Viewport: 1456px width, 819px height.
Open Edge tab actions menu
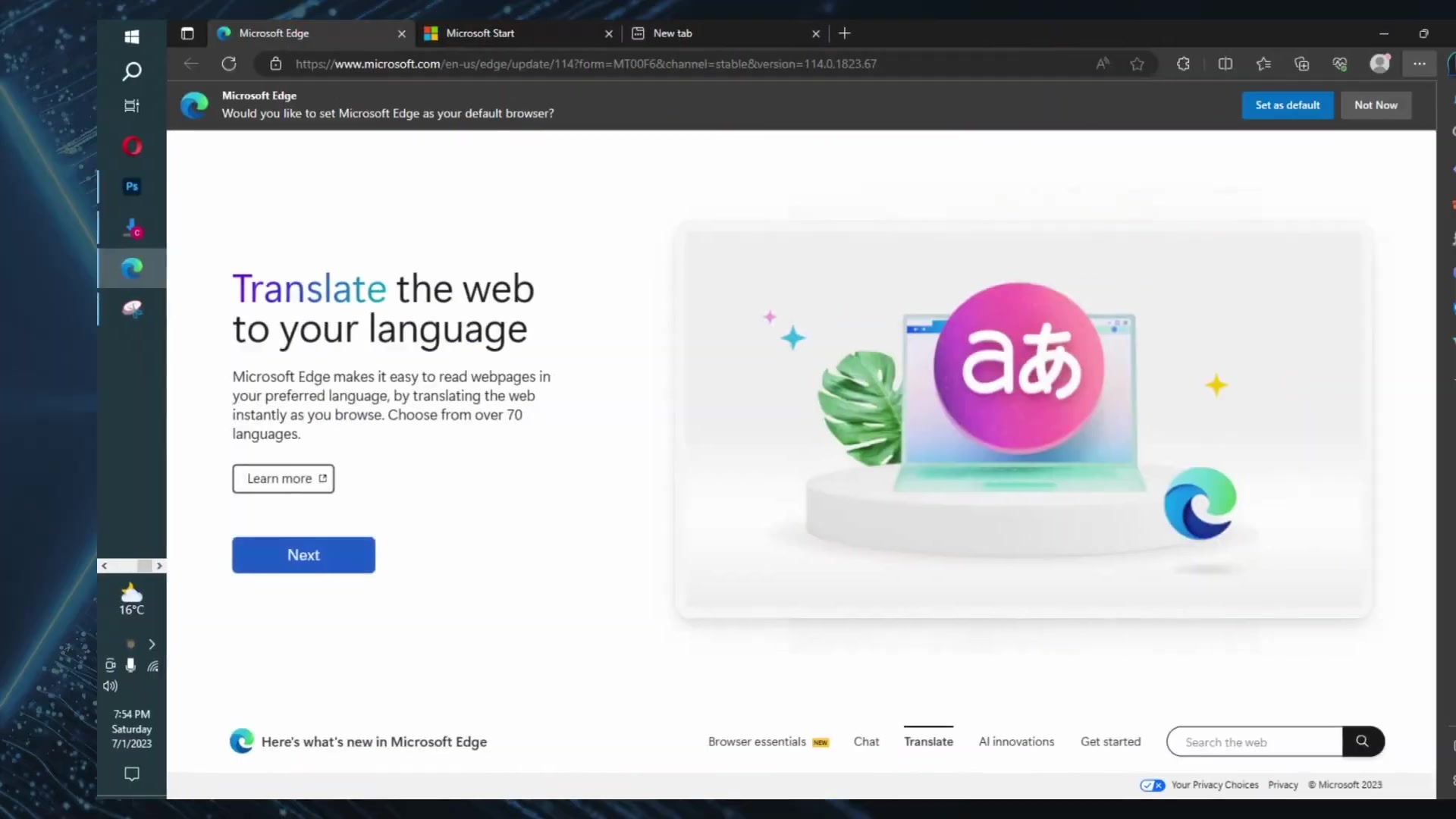(187, 33)
